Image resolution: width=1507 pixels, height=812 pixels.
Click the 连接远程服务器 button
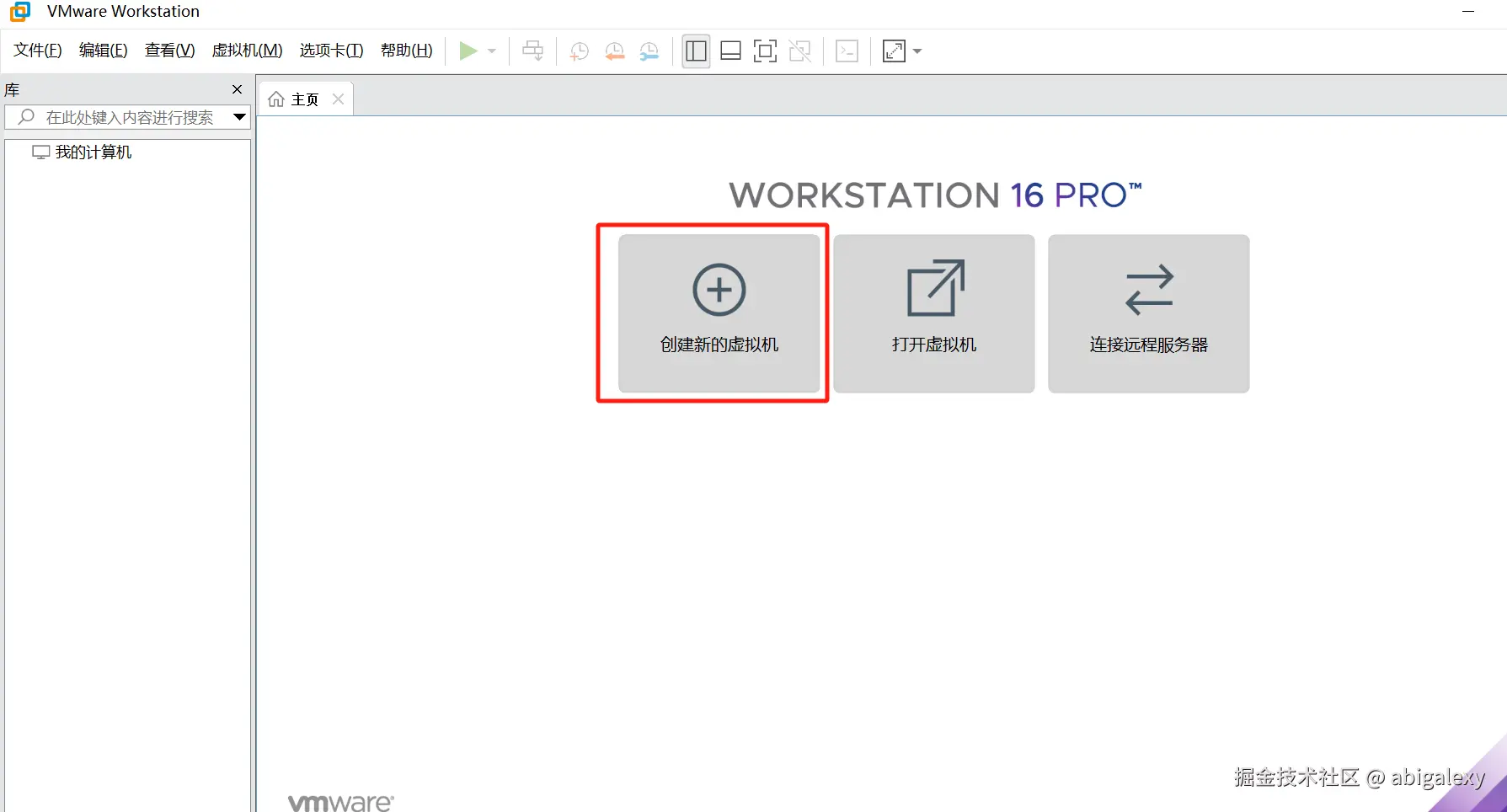1149,313
